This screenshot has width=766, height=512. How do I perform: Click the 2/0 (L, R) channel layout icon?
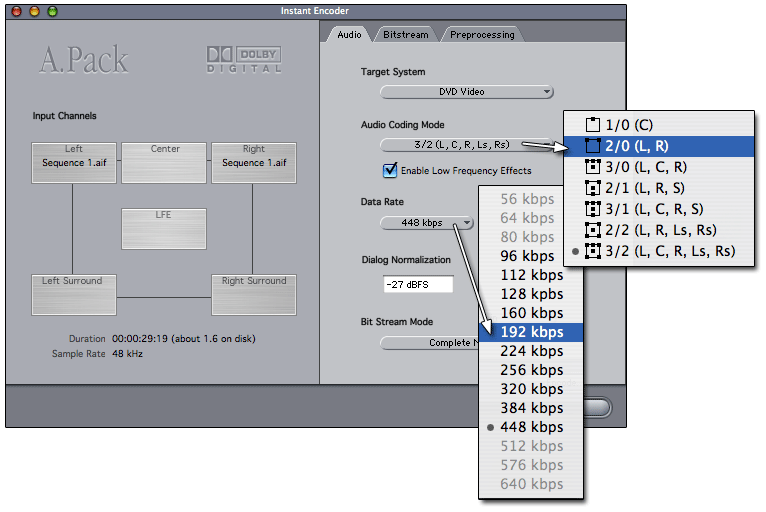point(593,146)
